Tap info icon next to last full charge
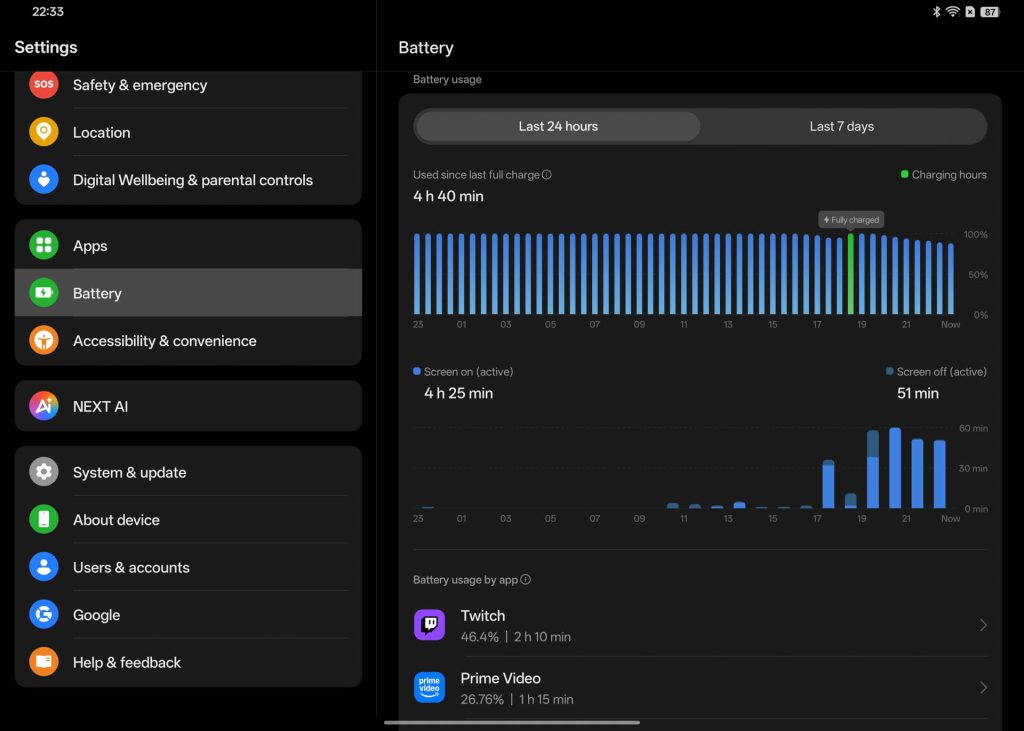 (547, 175)
